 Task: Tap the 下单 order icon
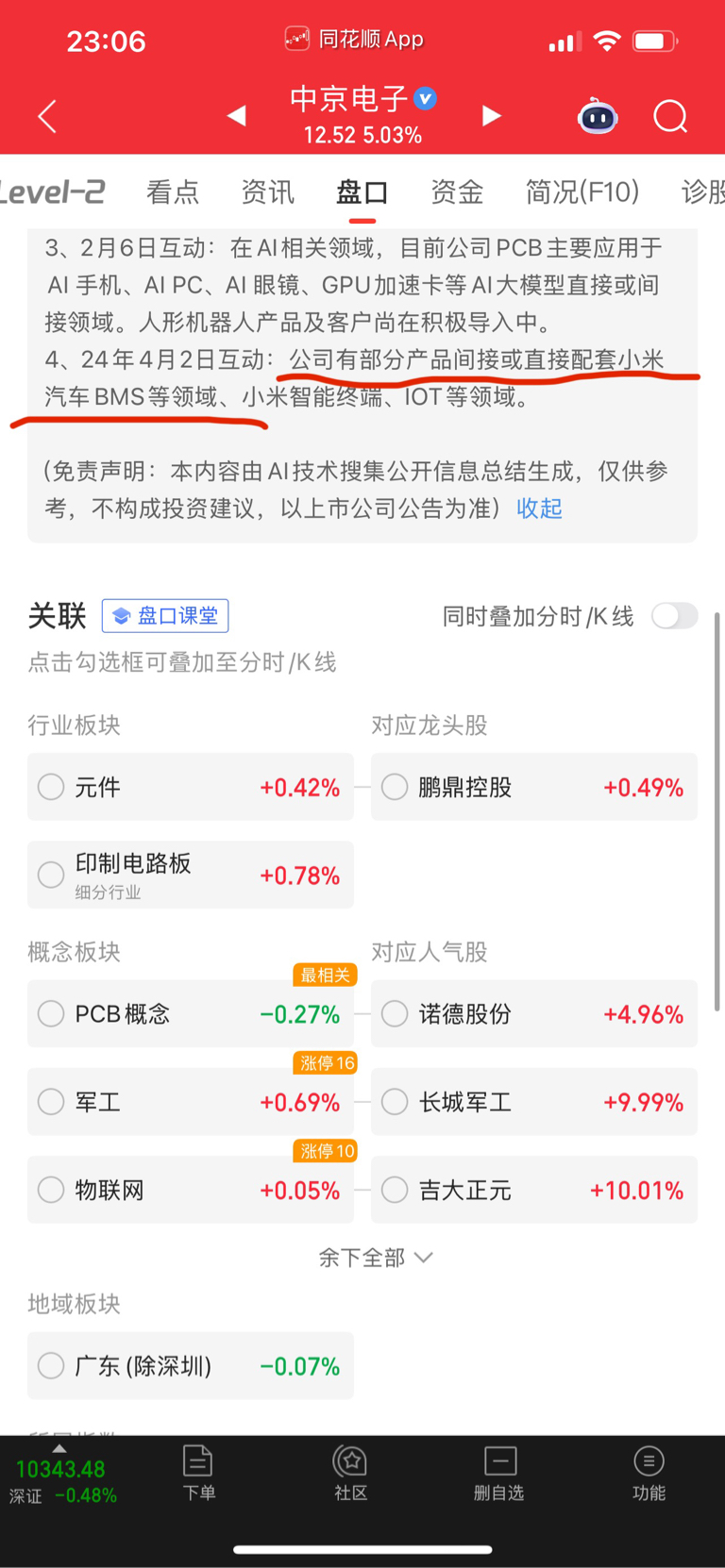(x=198, y=1473)
